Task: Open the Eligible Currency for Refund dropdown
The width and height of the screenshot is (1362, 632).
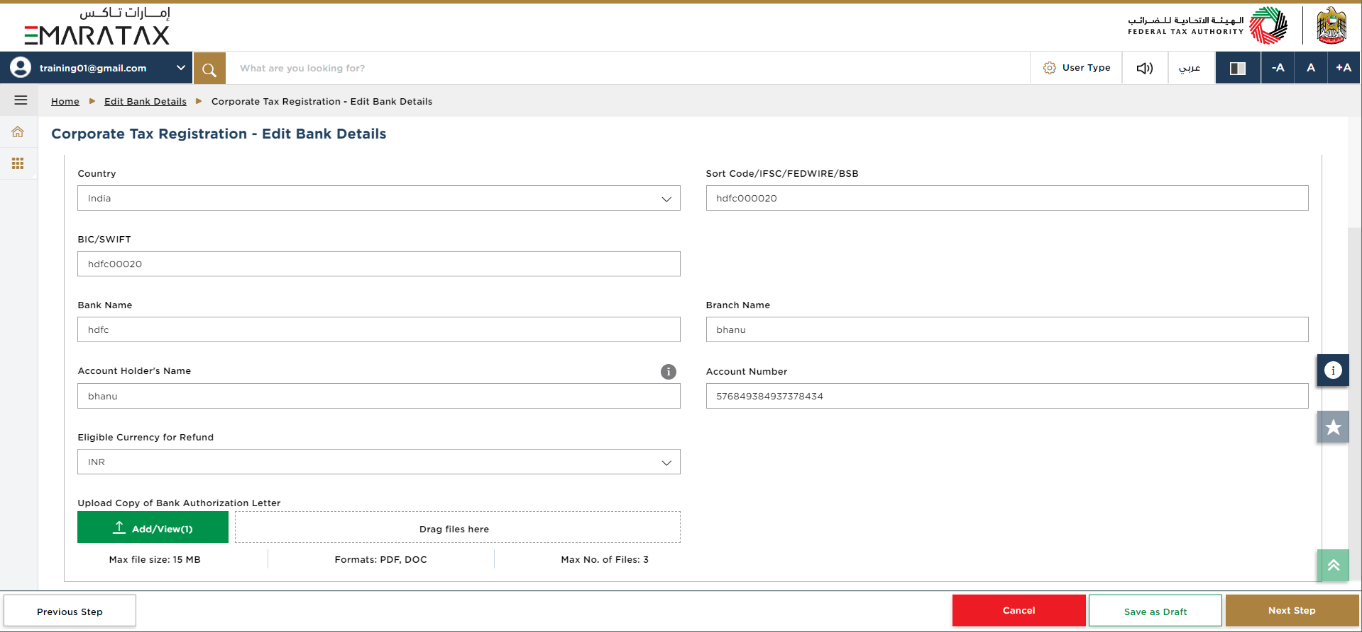Action: pyautogui.click(x=379, y=462)
